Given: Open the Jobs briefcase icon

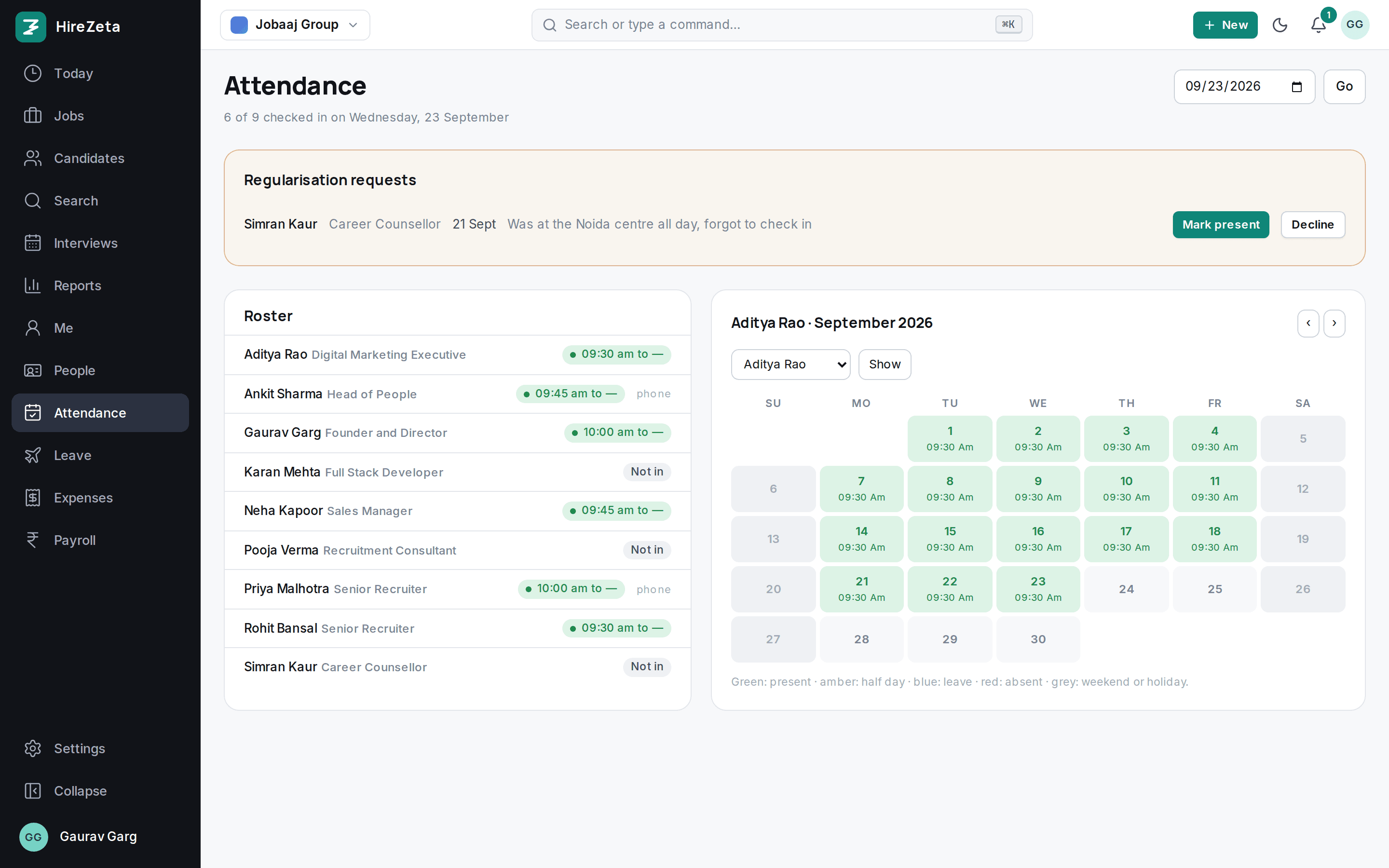Looking at the screenshot, I should pos(33,116).
